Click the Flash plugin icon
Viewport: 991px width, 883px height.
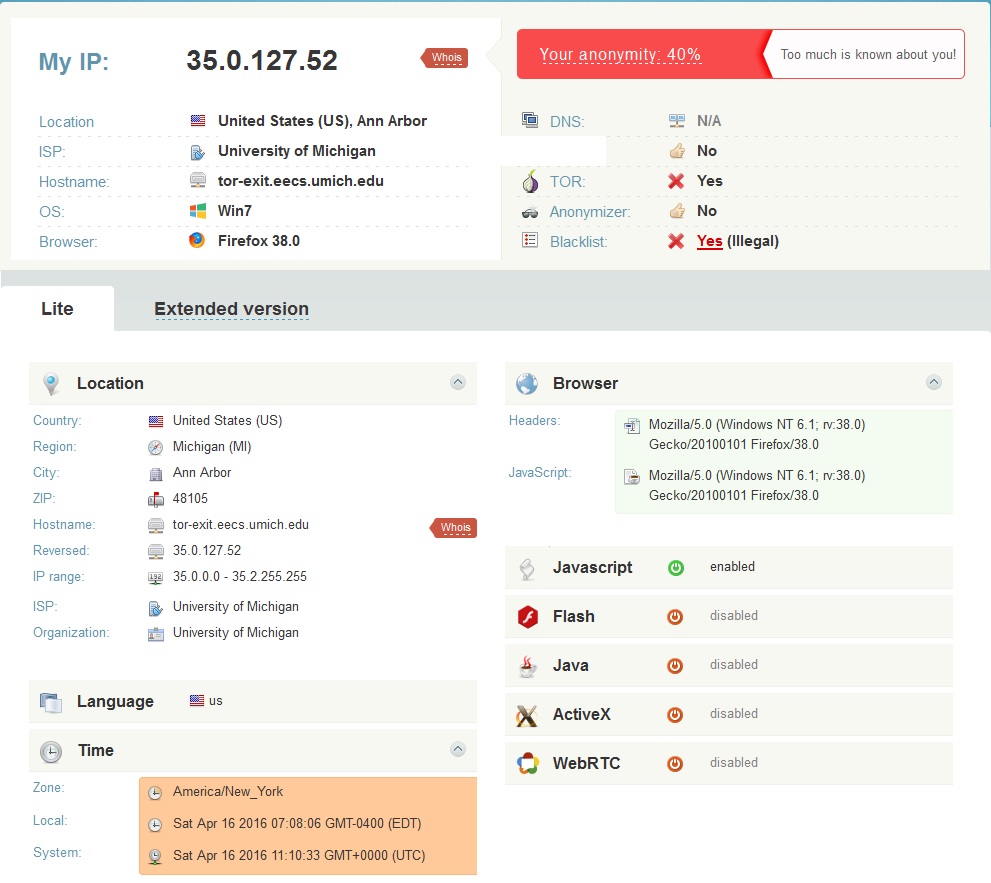click(527, 617)
